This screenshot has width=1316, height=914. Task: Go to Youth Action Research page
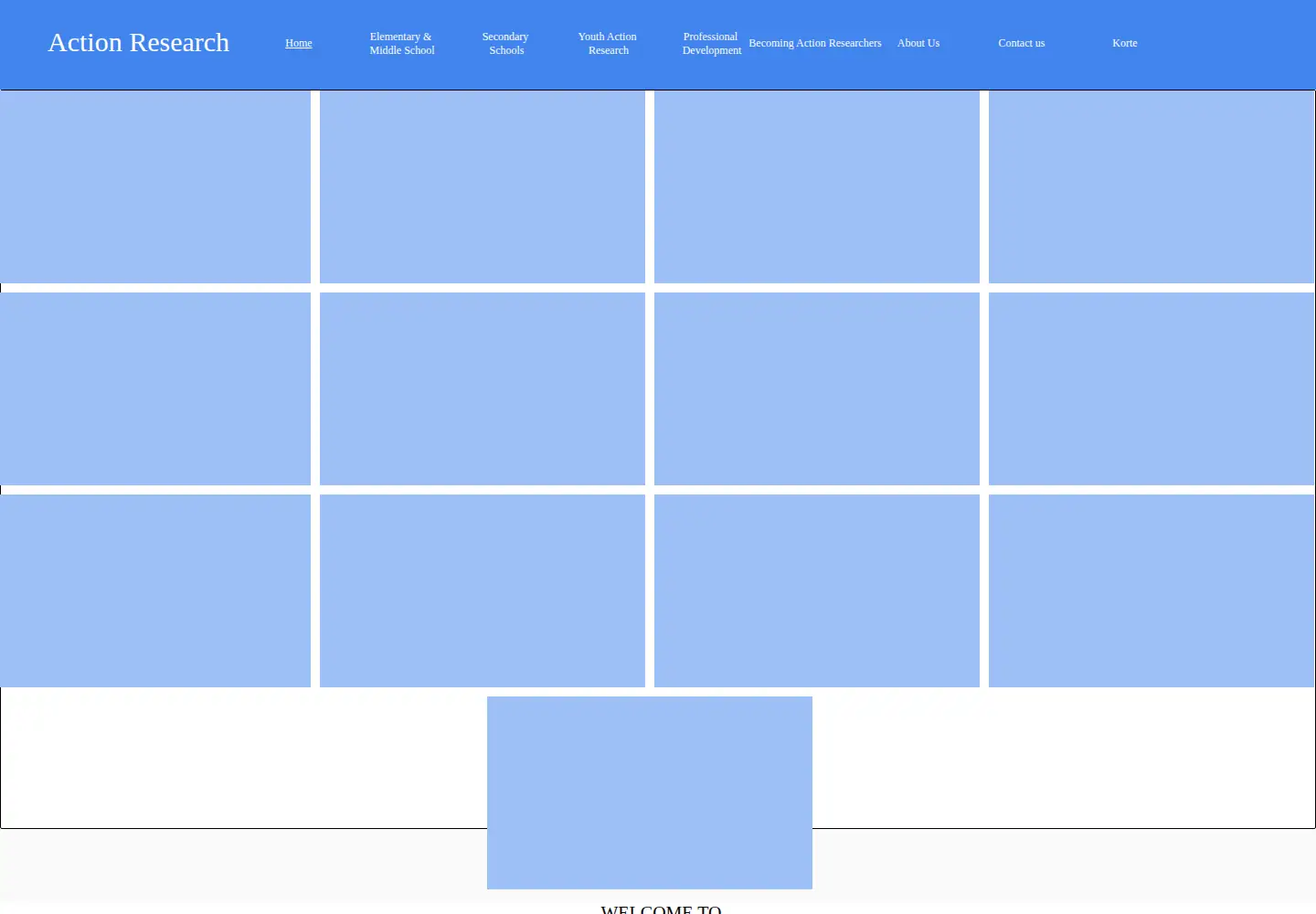tap(608, 43)
